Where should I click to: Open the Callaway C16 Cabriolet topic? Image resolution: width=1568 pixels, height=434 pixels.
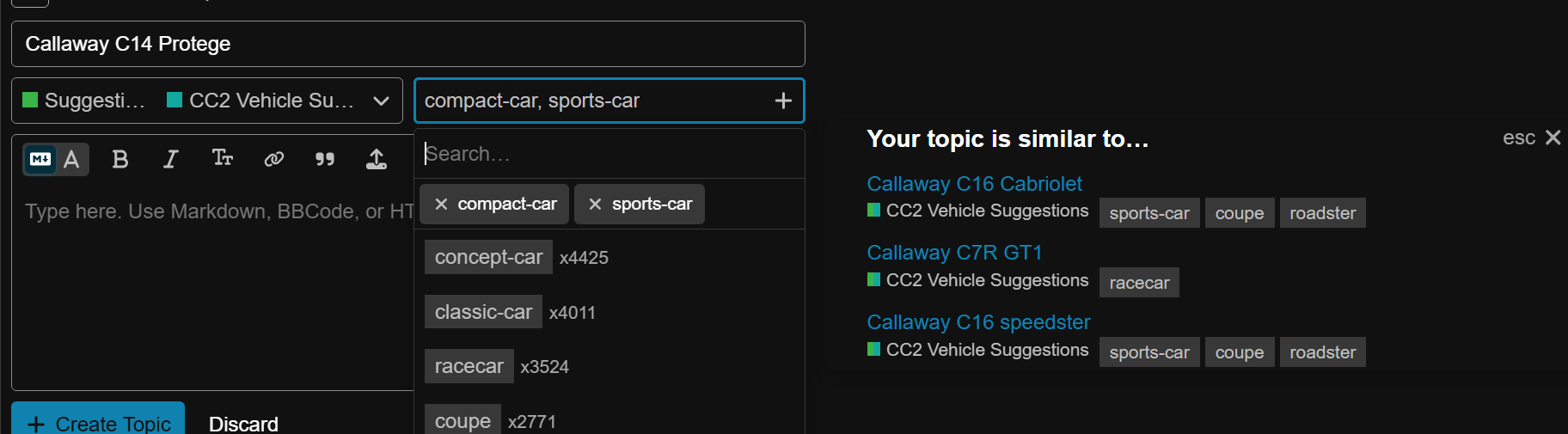pos(974,184)
